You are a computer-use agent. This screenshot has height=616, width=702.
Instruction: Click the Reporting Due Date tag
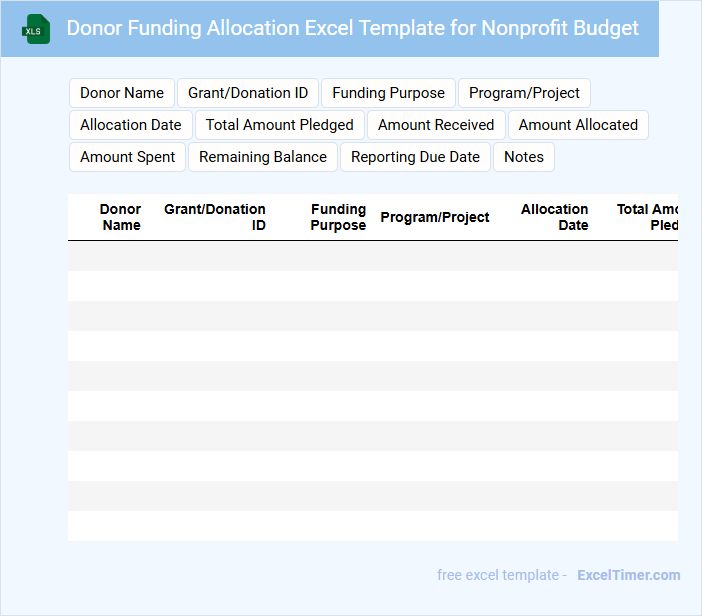click(x=415, y=157)
